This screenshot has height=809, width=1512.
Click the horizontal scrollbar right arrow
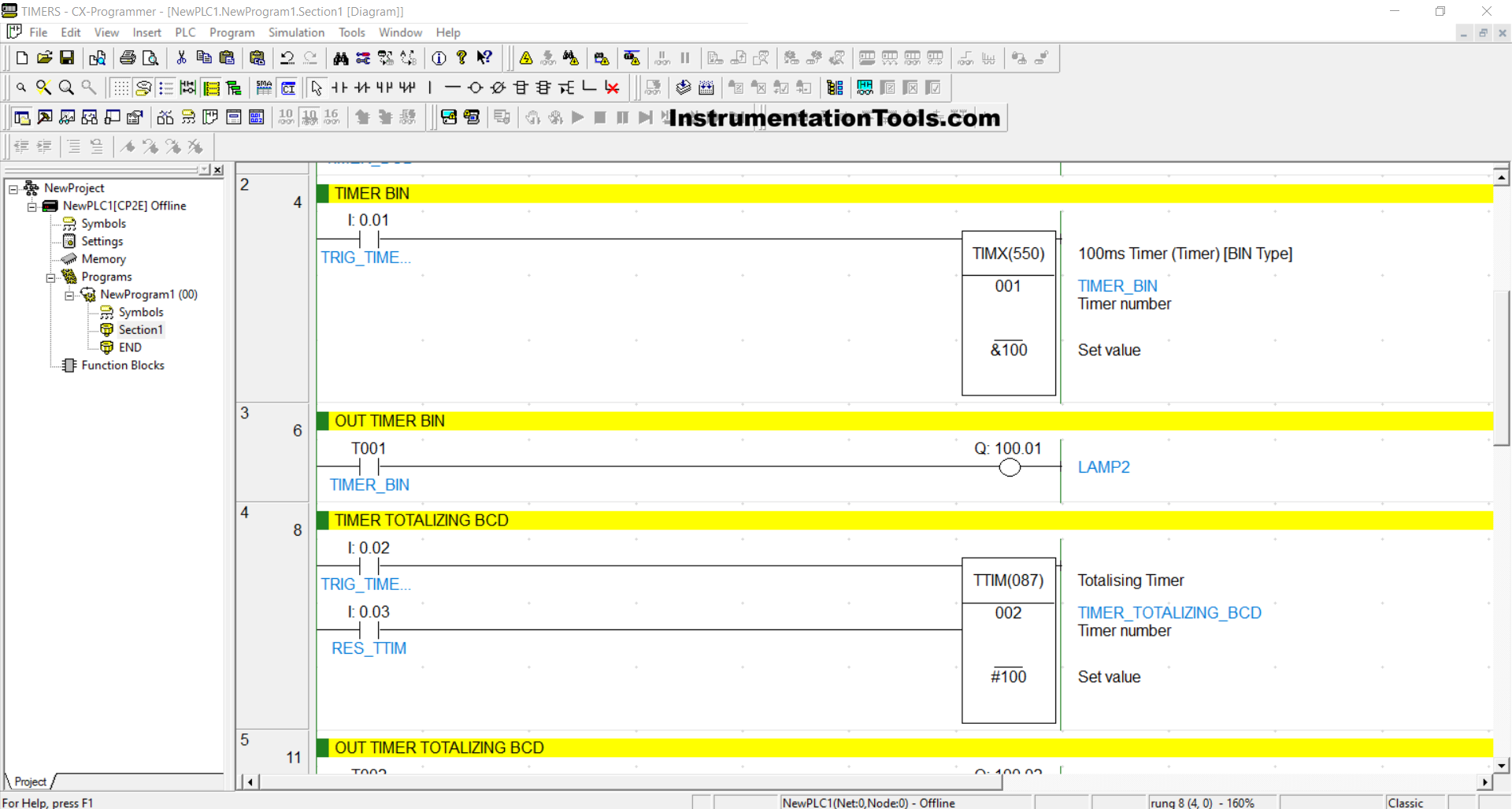click(x=1484, y=782)
